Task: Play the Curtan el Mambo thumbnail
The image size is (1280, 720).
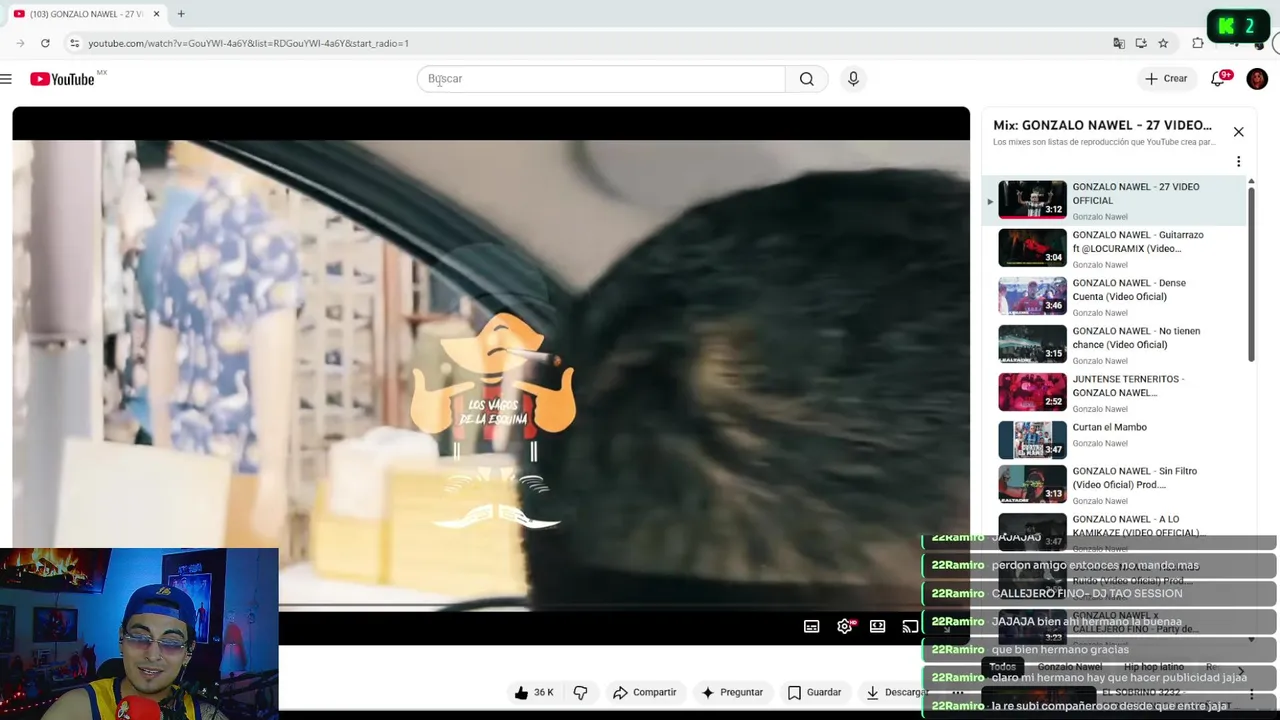Action: [x=1032, y=440]
